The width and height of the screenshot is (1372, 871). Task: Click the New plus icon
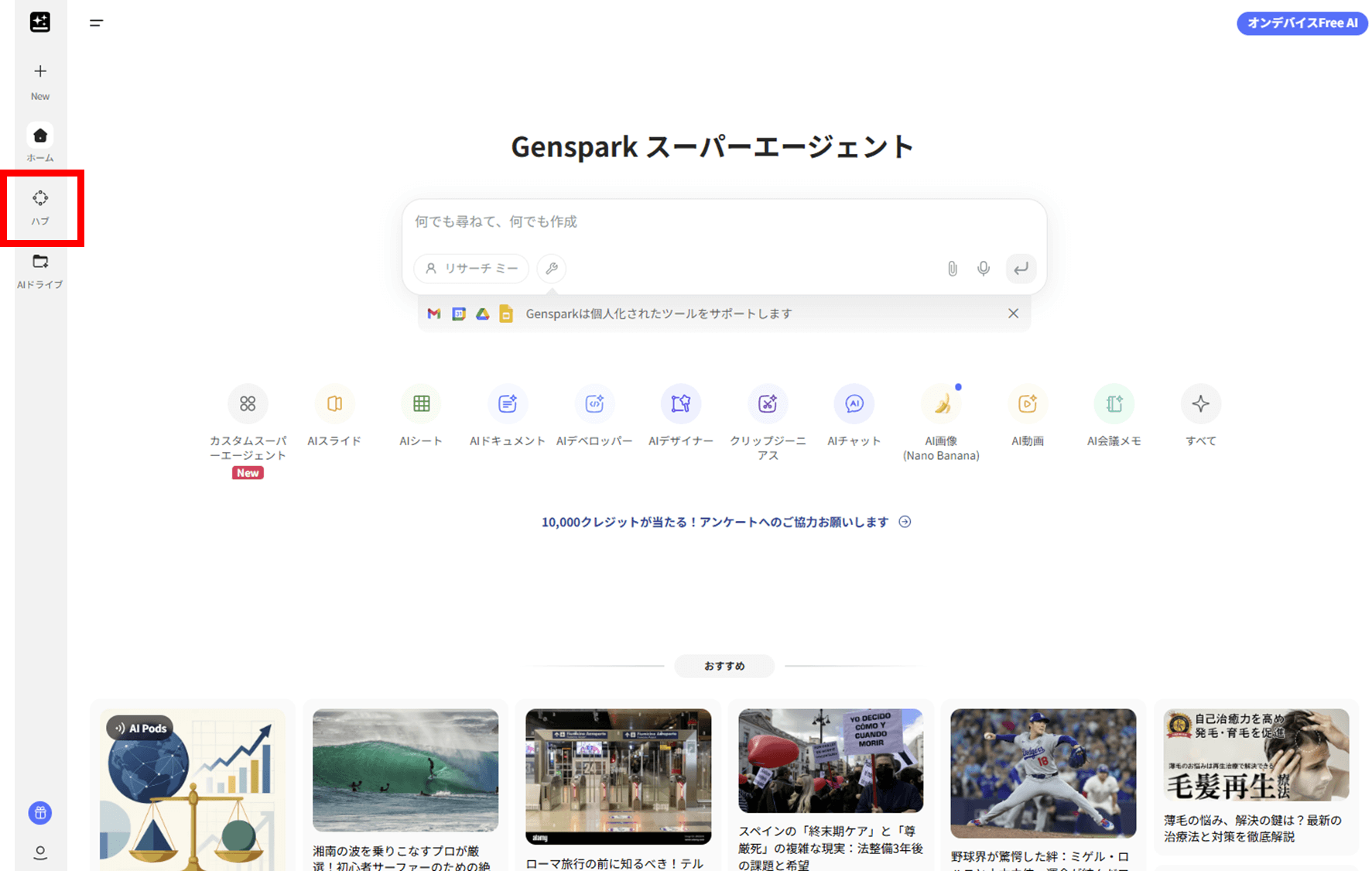point(40,72)
